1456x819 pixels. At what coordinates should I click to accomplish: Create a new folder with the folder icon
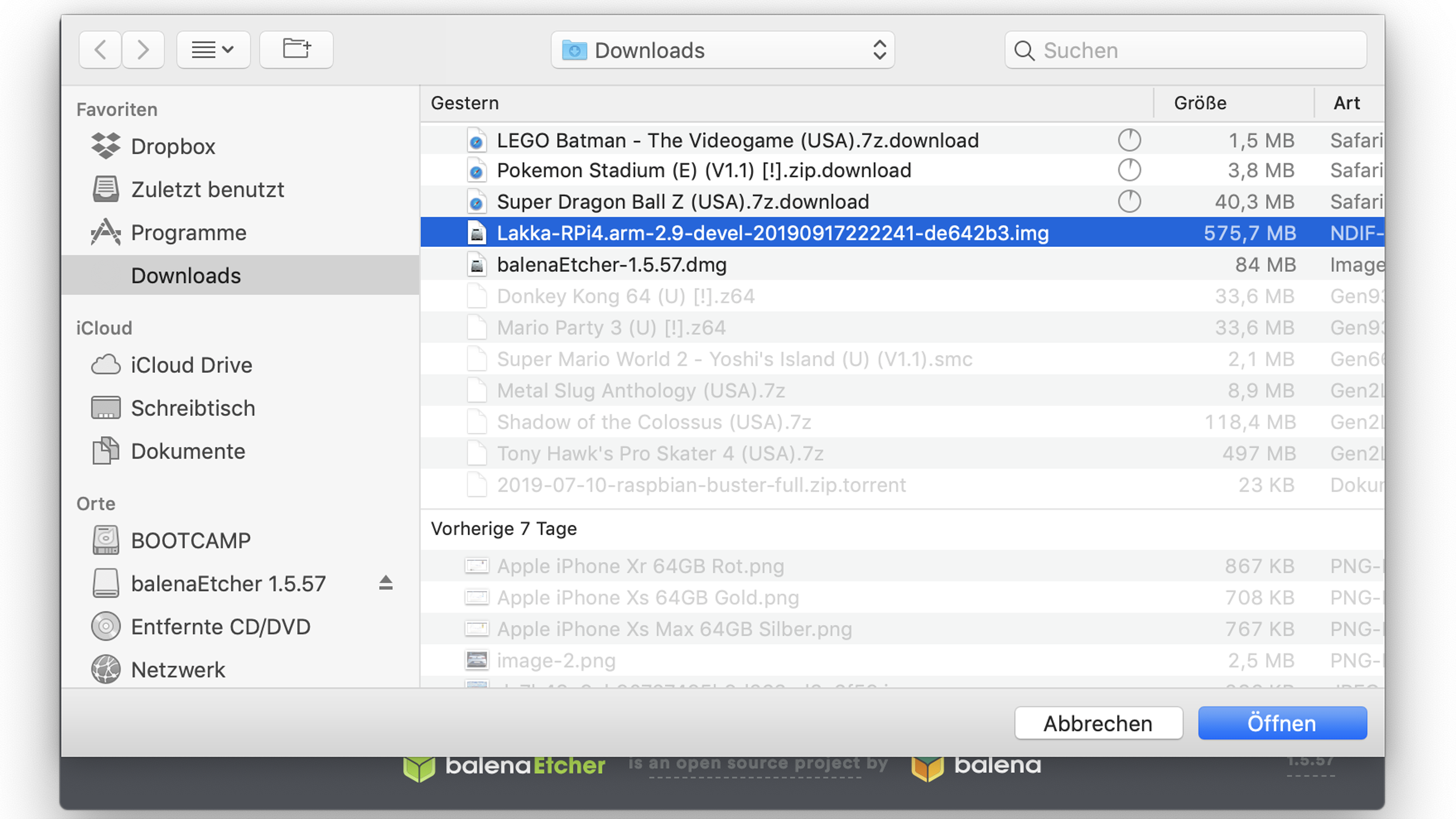(296, 50)
